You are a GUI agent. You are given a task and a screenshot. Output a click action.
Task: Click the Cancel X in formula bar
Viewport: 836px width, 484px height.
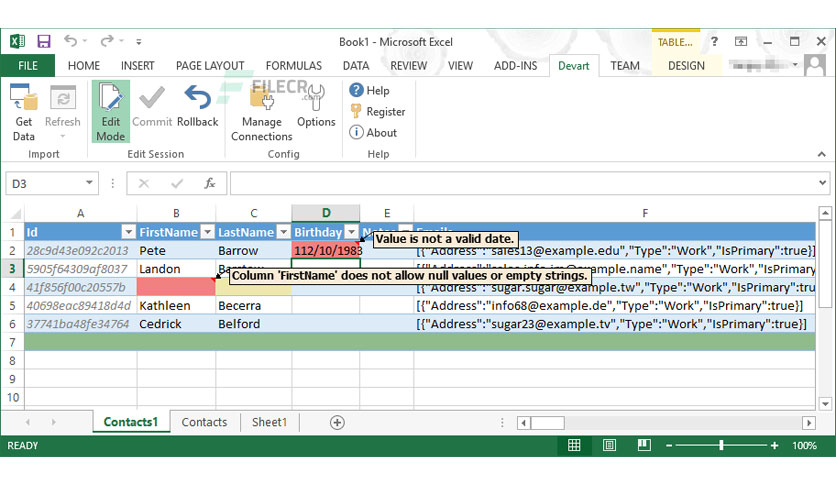pyautogui.click(x=143, y=183)
